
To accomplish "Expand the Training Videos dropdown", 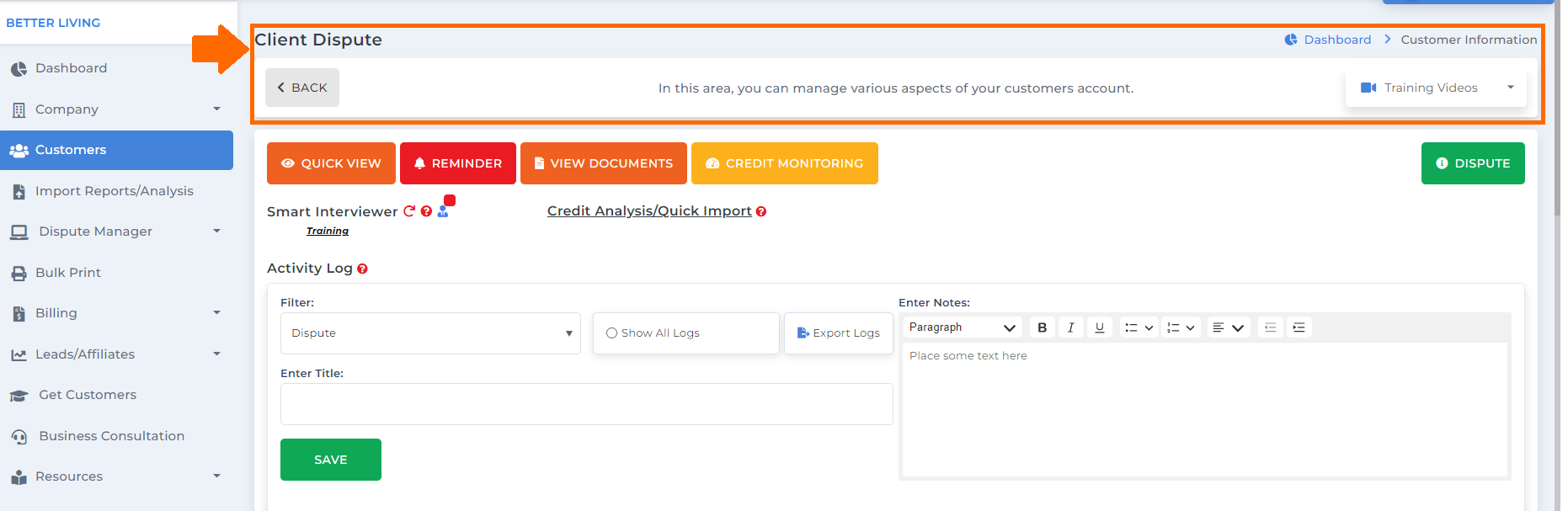I will point(1436,88).
